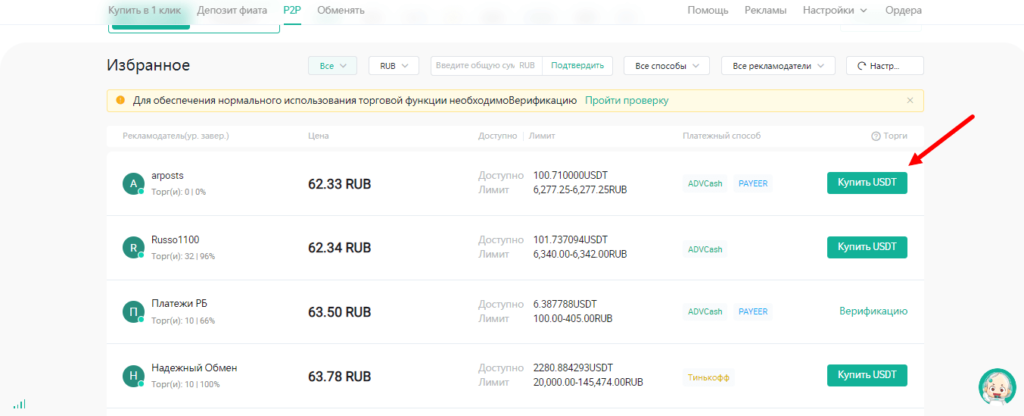Switch to the Обменять tab
Viewport: 1024px width, 416px height.
tap(340, 10)
